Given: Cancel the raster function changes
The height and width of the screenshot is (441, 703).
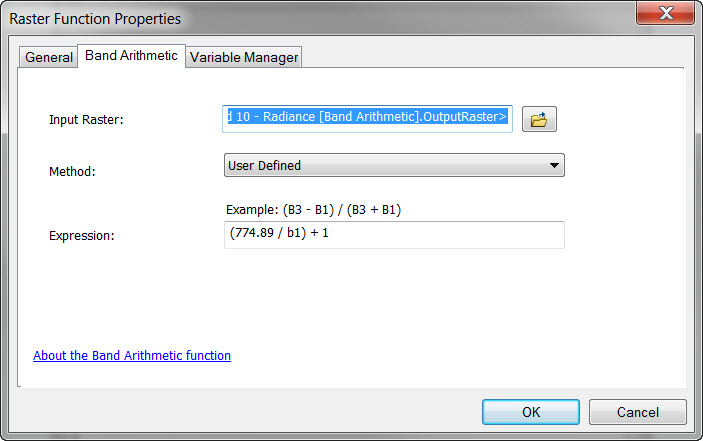Looking at the screenshot, I should [x=637, y=412].
